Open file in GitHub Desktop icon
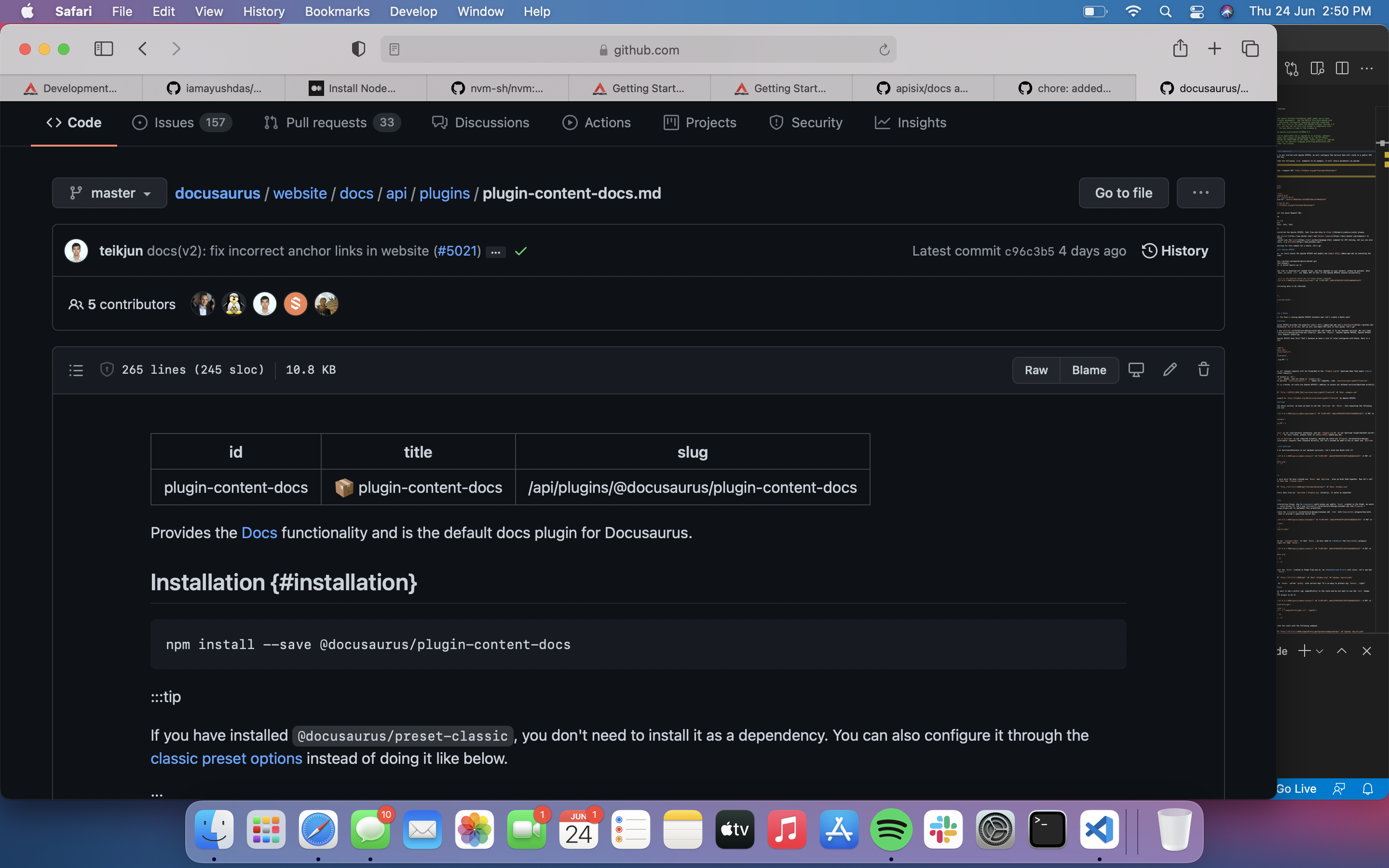This screenshot has width=1389, height=868. click(x=1136, y=370)
